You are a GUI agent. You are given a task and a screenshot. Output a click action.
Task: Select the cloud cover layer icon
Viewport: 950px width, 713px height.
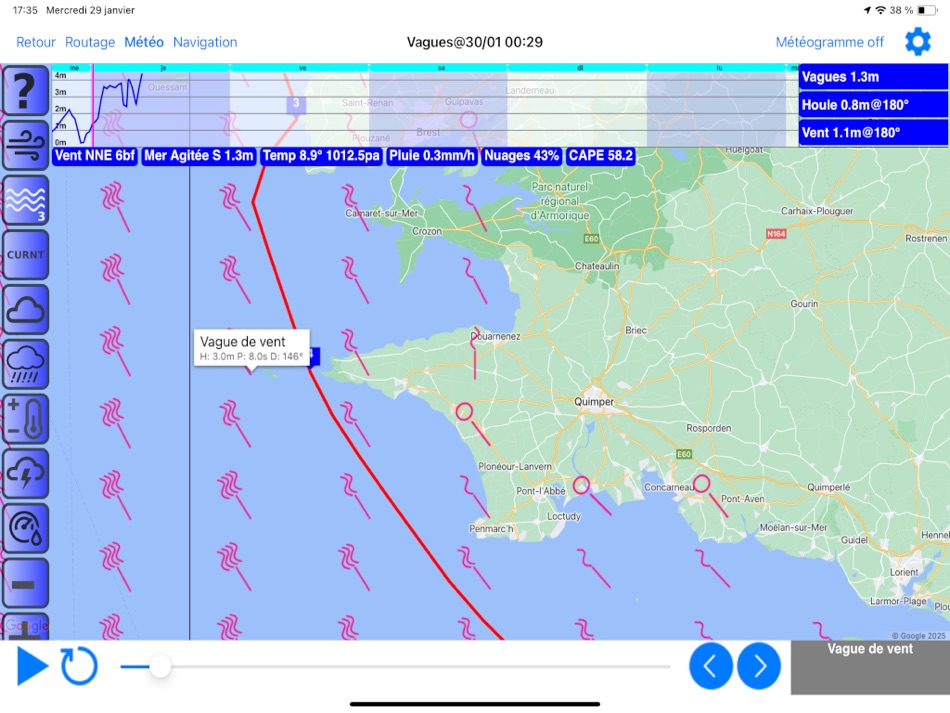[x=25, y=310]
